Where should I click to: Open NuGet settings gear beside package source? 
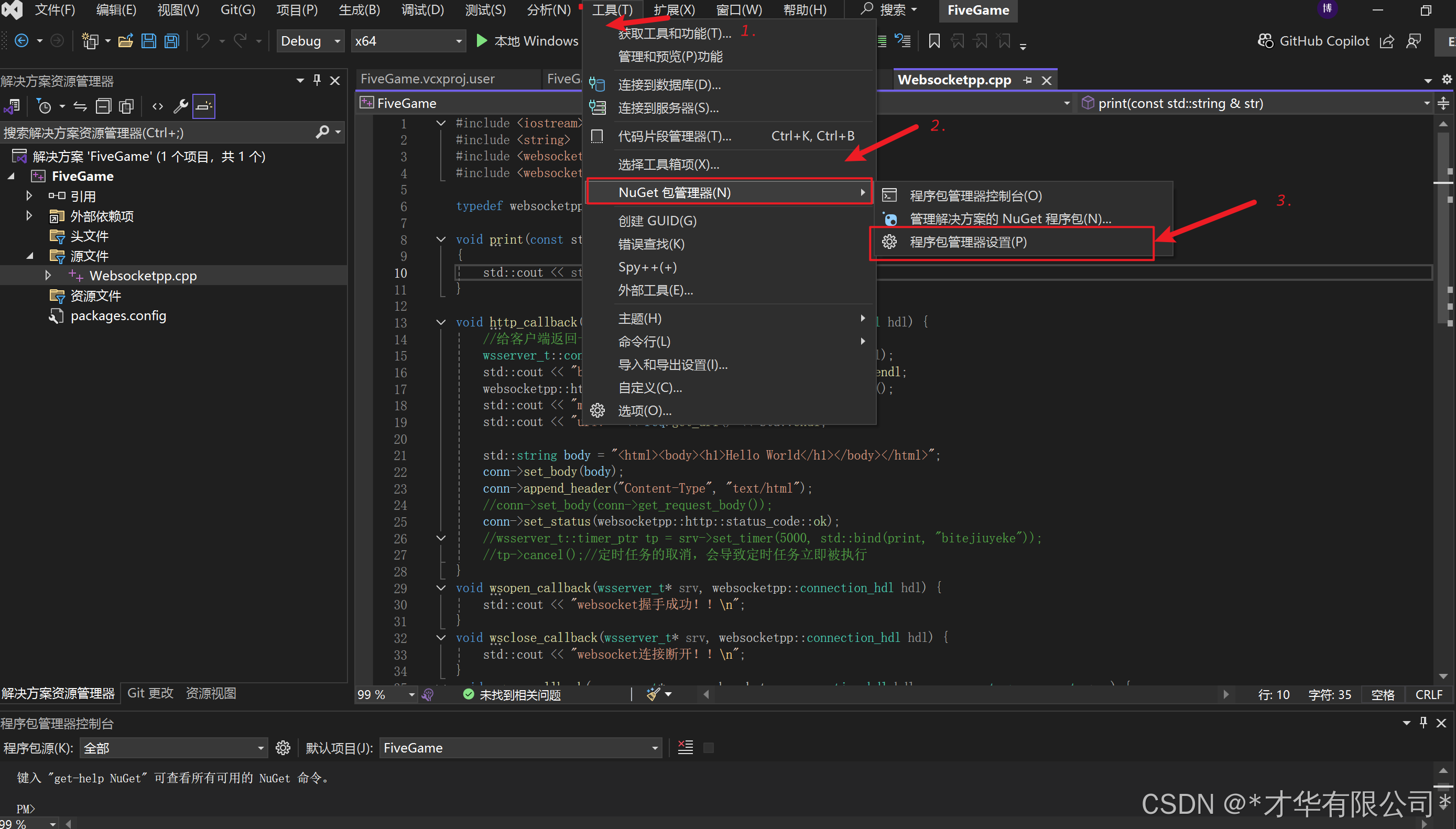283,748
